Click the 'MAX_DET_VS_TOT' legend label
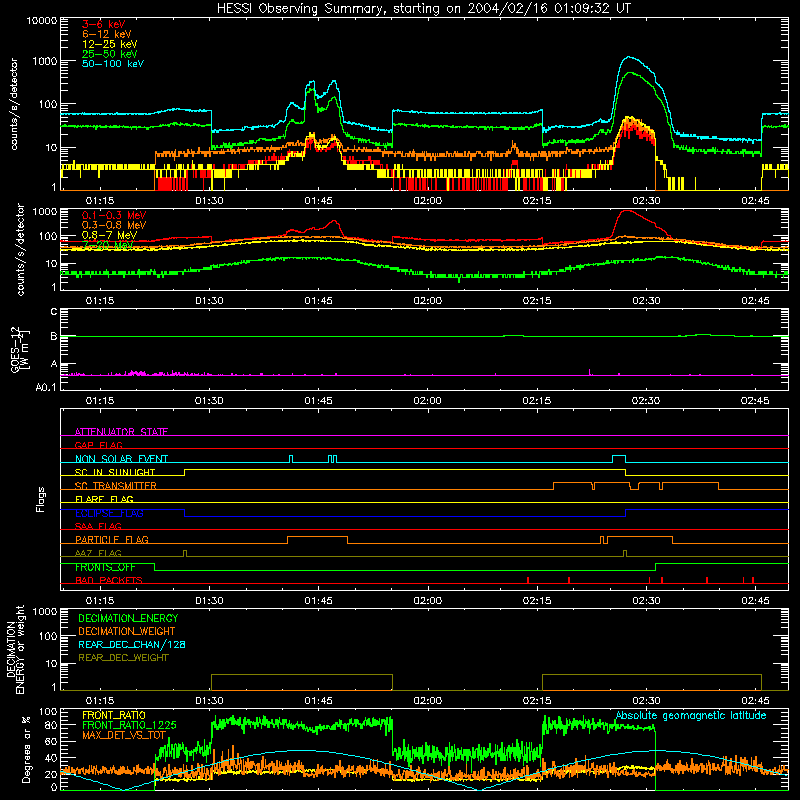Viewport: 800px width, 800px height. (x=124, y=735)
